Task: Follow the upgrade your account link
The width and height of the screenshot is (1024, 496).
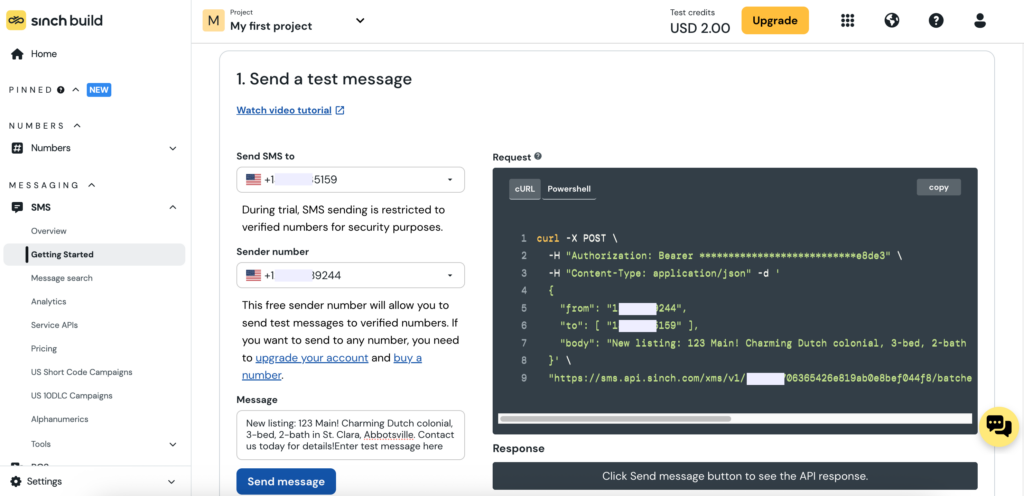Action: [x=312, y=358]
